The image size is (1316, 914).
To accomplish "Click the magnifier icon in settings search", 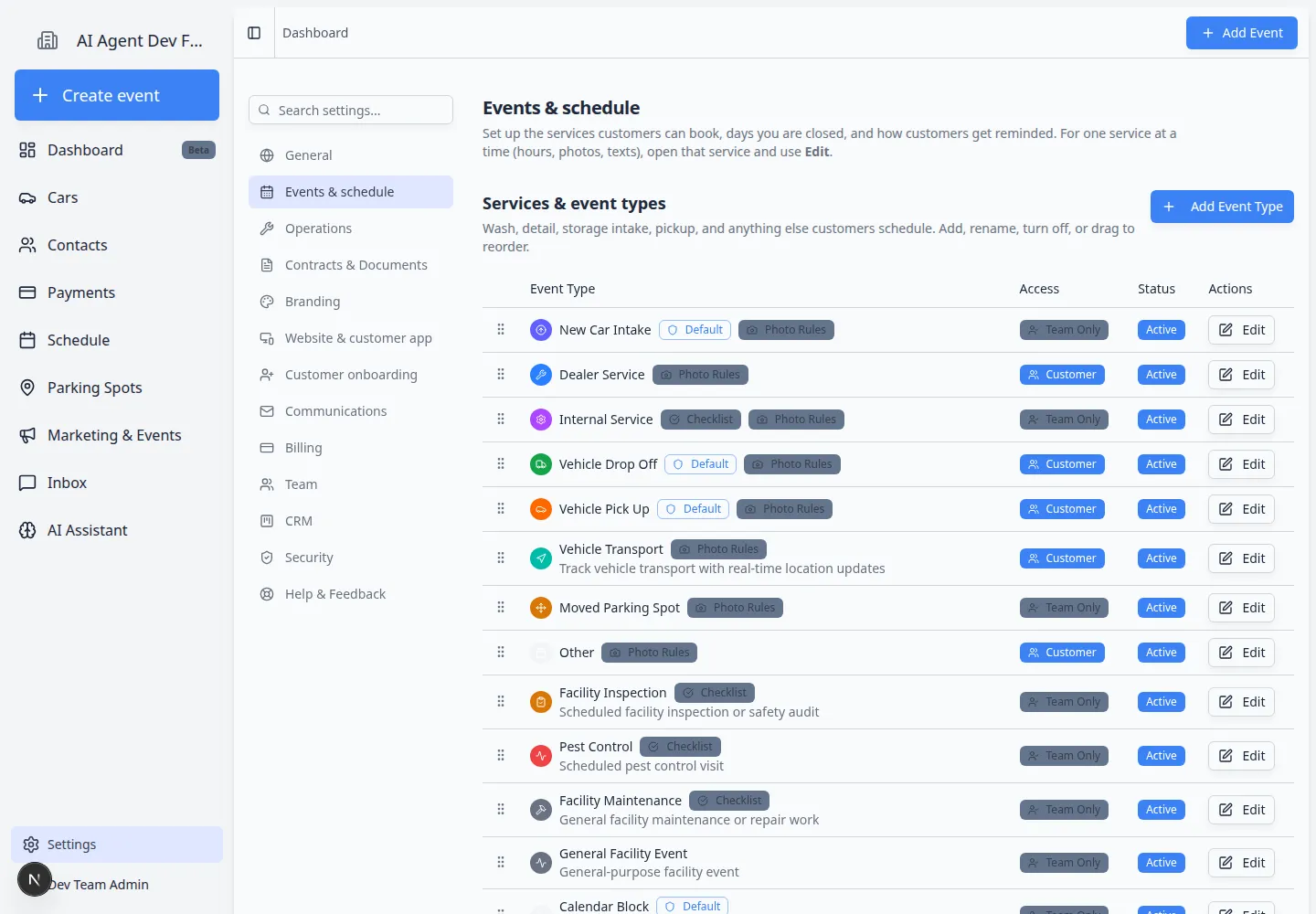I will point(264,110).
